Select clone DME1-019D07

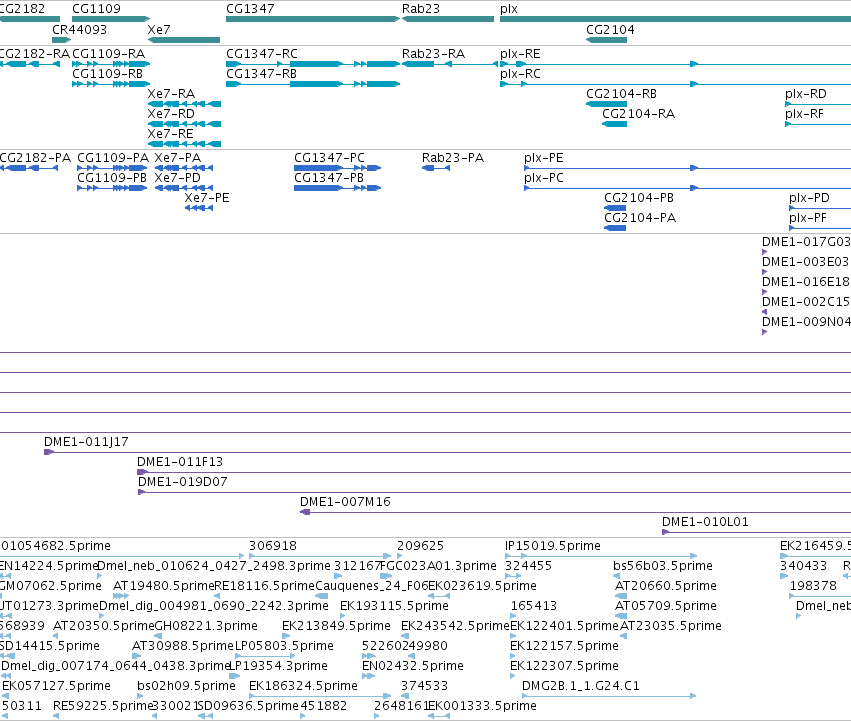point(494,492)
